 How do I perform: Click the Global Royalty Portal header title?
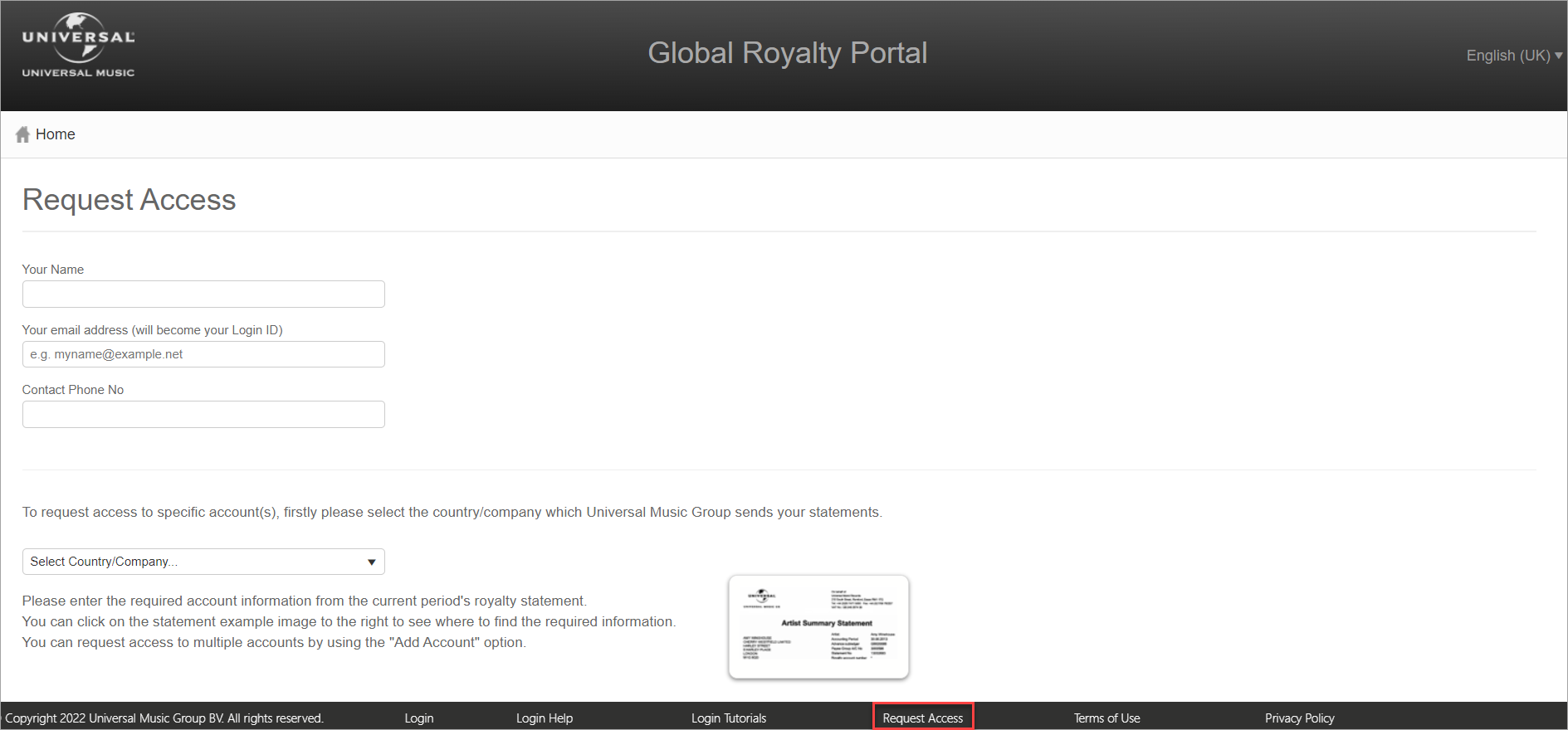(x=787, y=53)
